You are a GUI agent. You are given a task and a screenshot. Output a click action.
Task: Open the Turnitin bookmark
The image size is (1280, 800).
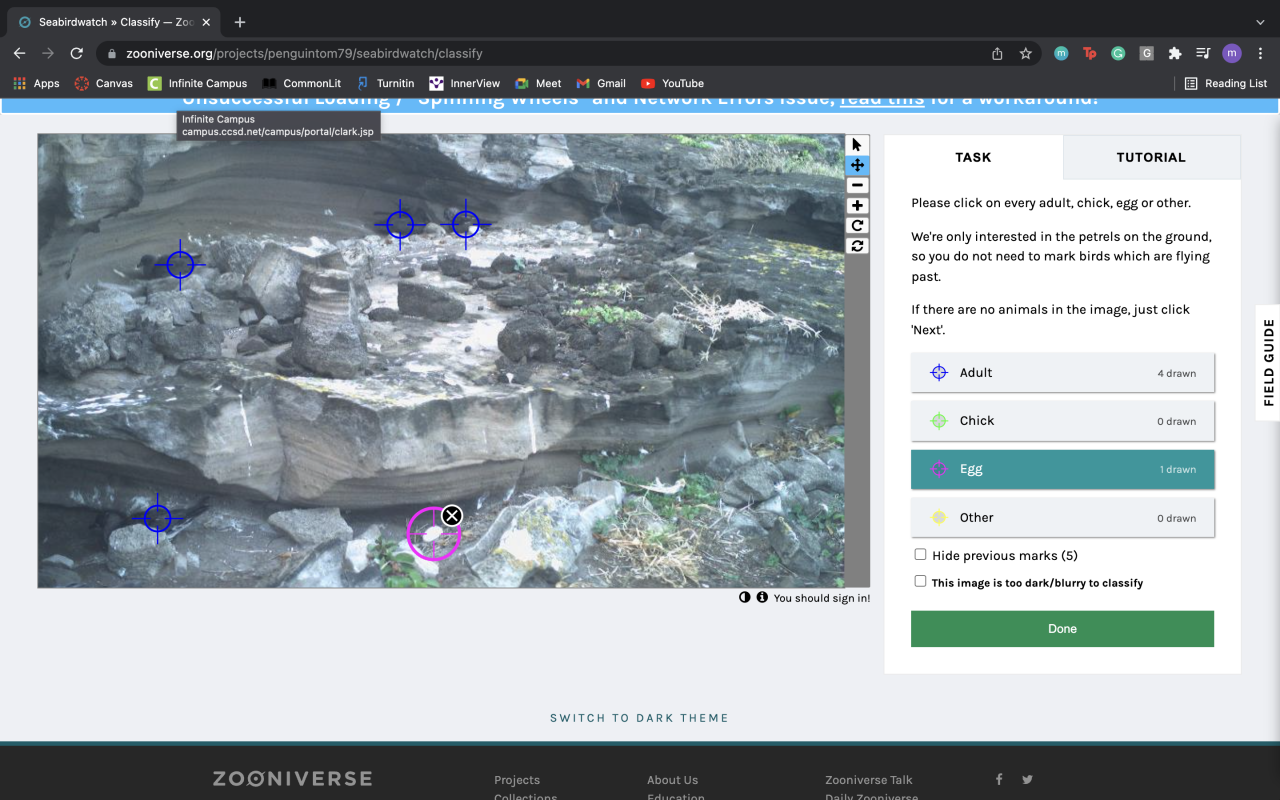click(385, 83)
